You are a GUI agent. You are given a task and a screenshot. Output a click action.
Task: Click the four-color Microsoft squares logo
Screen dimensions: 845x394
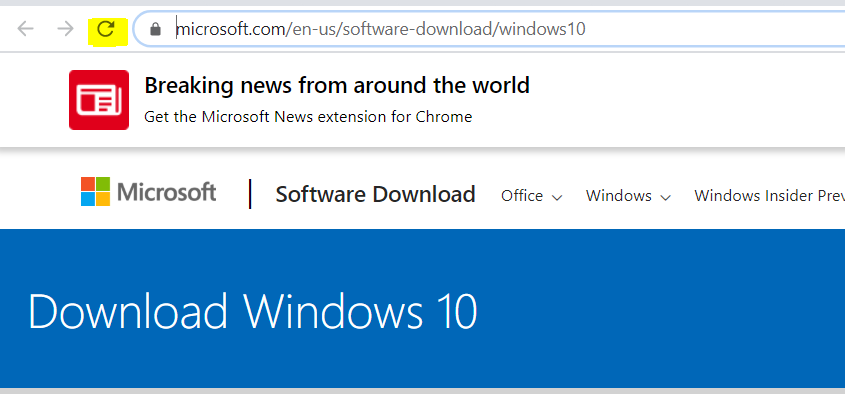click(x=95, y=191)
